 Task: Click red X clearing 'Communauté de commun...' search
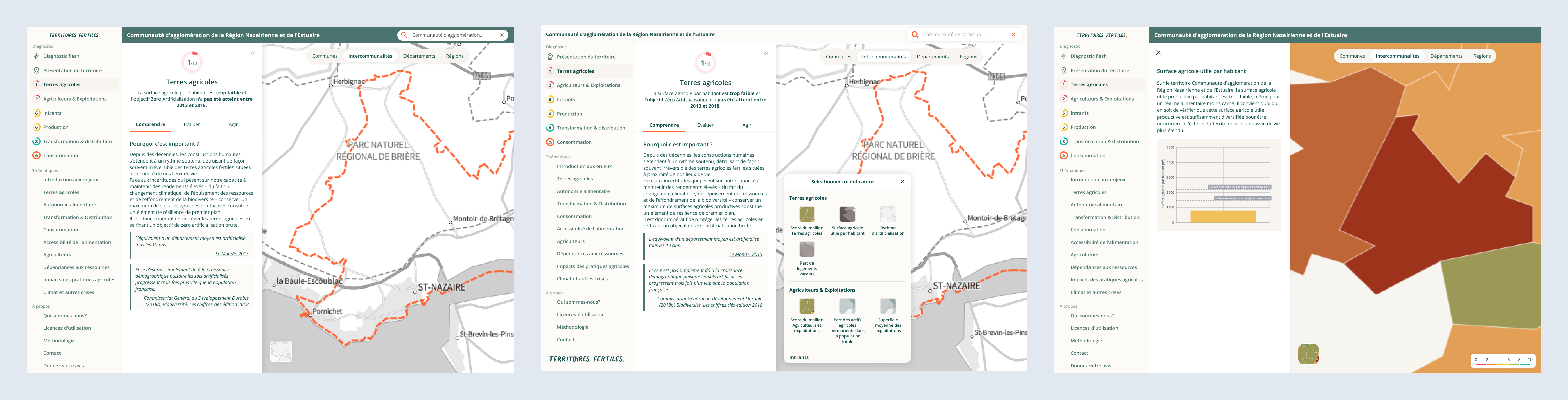click(1013, 35)
